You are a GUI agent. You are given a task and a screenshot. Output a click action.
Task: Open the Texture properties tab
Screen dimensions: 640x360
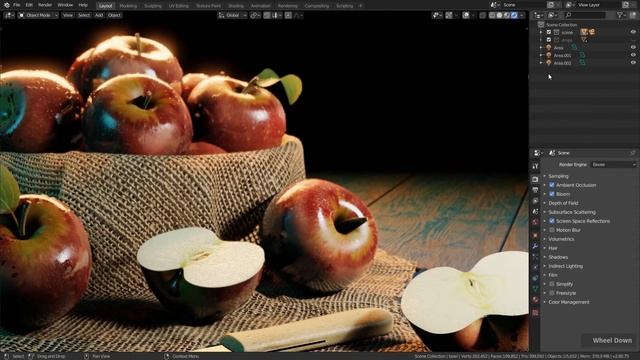(x=535, y=313)
